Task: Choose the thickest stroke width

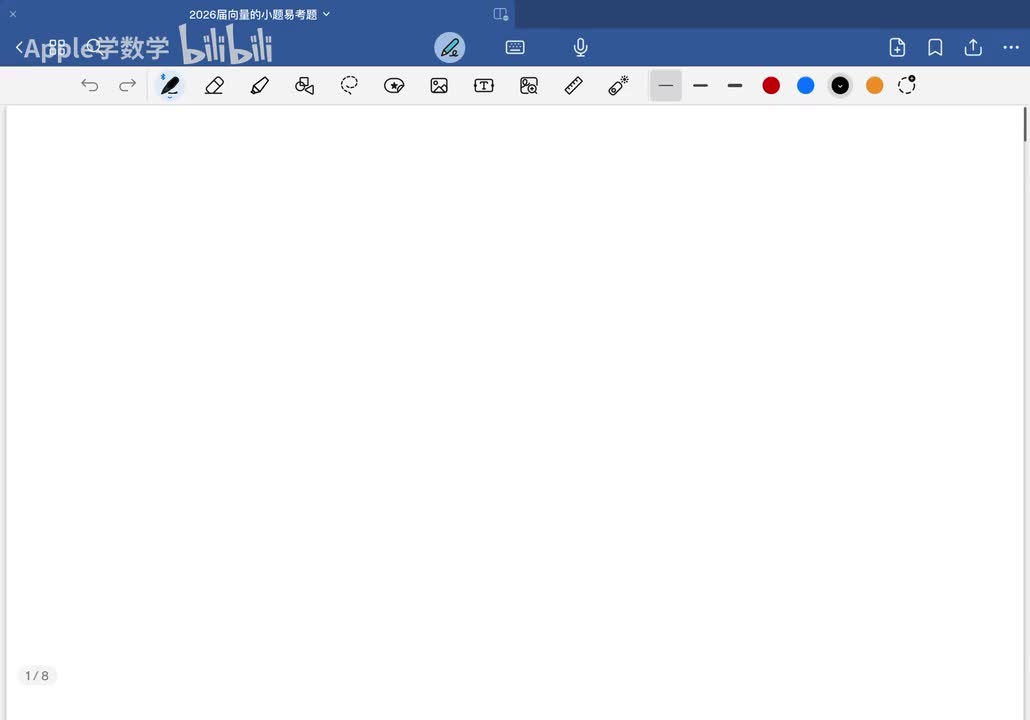Action: point(735,85)
